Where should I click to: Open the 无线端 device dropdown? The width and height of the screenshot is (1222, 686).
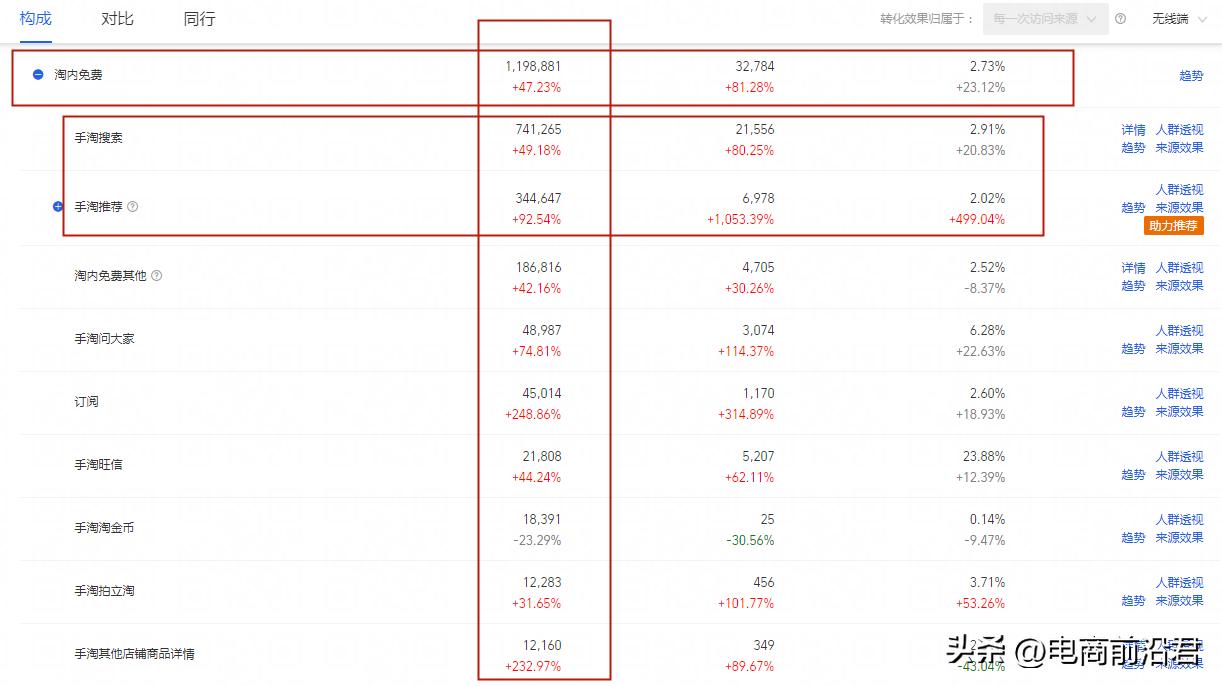coord(1176,19)
